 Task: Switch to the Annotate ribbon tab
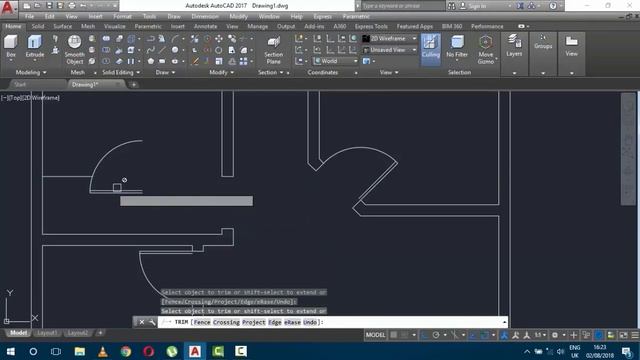[205, 26]
